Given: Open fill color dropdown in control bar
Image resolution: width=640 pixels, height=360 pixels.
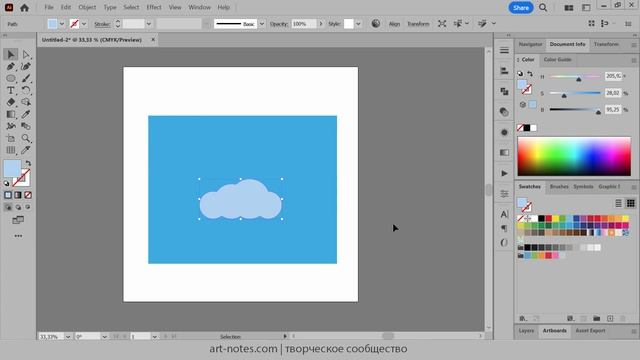Looking at the screenshot, I should point(62,24).
